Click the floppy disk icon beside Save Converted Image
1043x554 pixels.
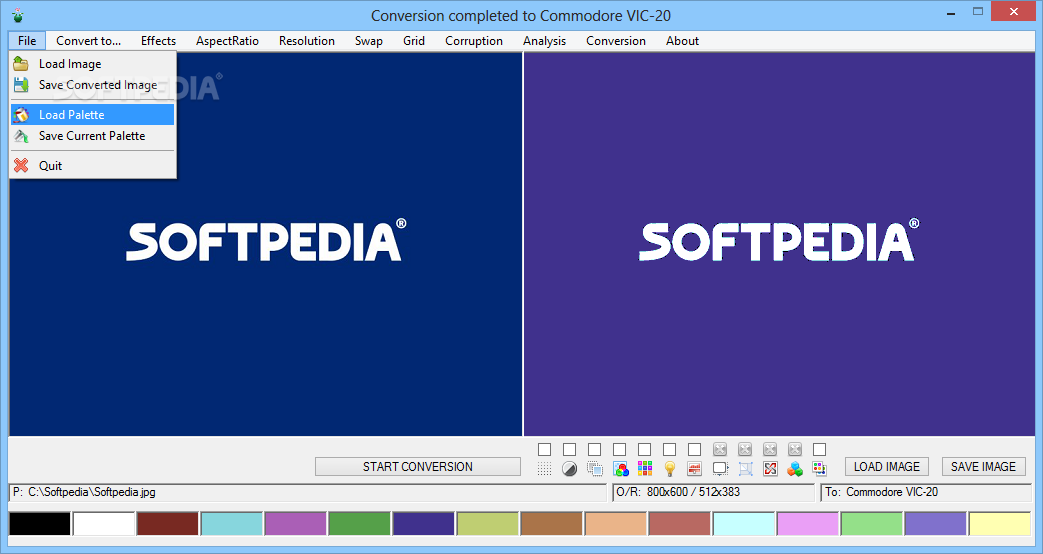tap(21, 84)
